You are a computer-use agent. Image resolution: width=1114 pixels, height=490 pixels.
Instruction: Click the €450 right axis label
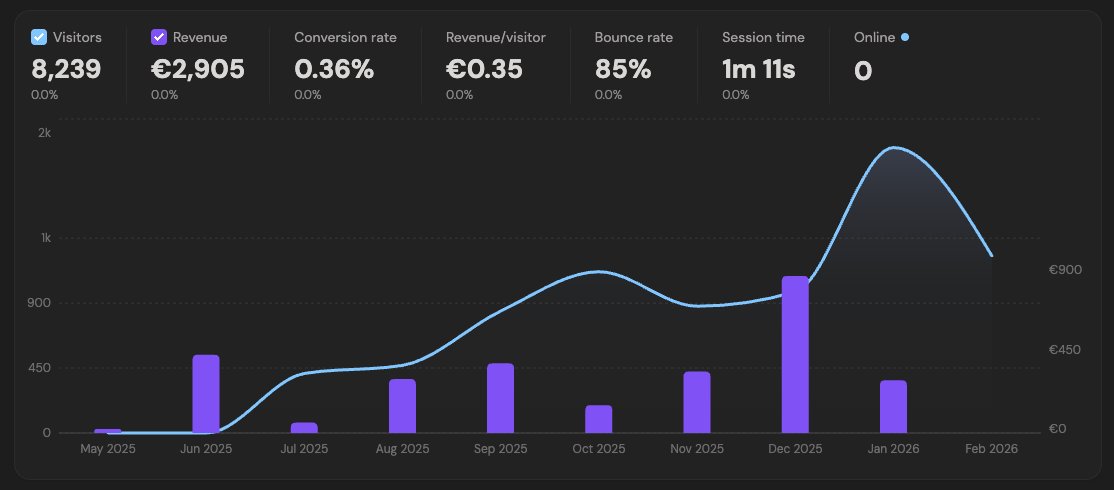[x=1065, y=349]
